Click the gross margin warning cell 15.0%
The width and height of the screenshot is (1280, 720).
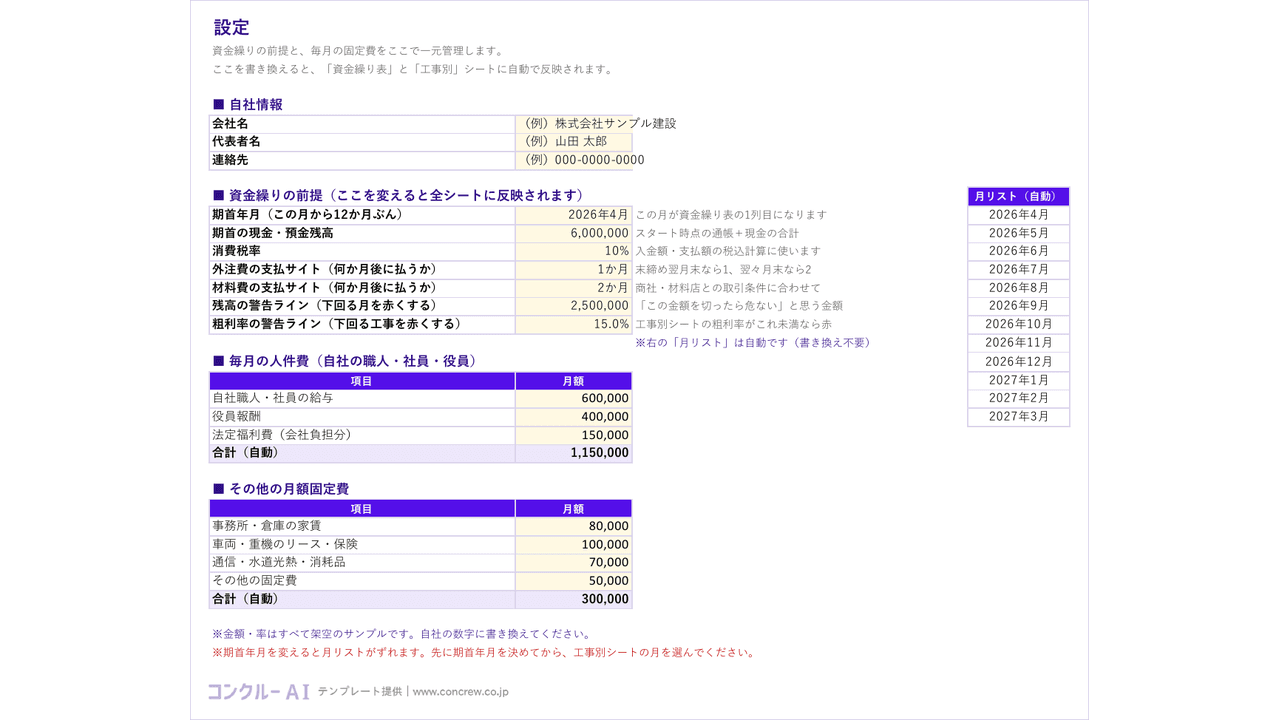574,324
